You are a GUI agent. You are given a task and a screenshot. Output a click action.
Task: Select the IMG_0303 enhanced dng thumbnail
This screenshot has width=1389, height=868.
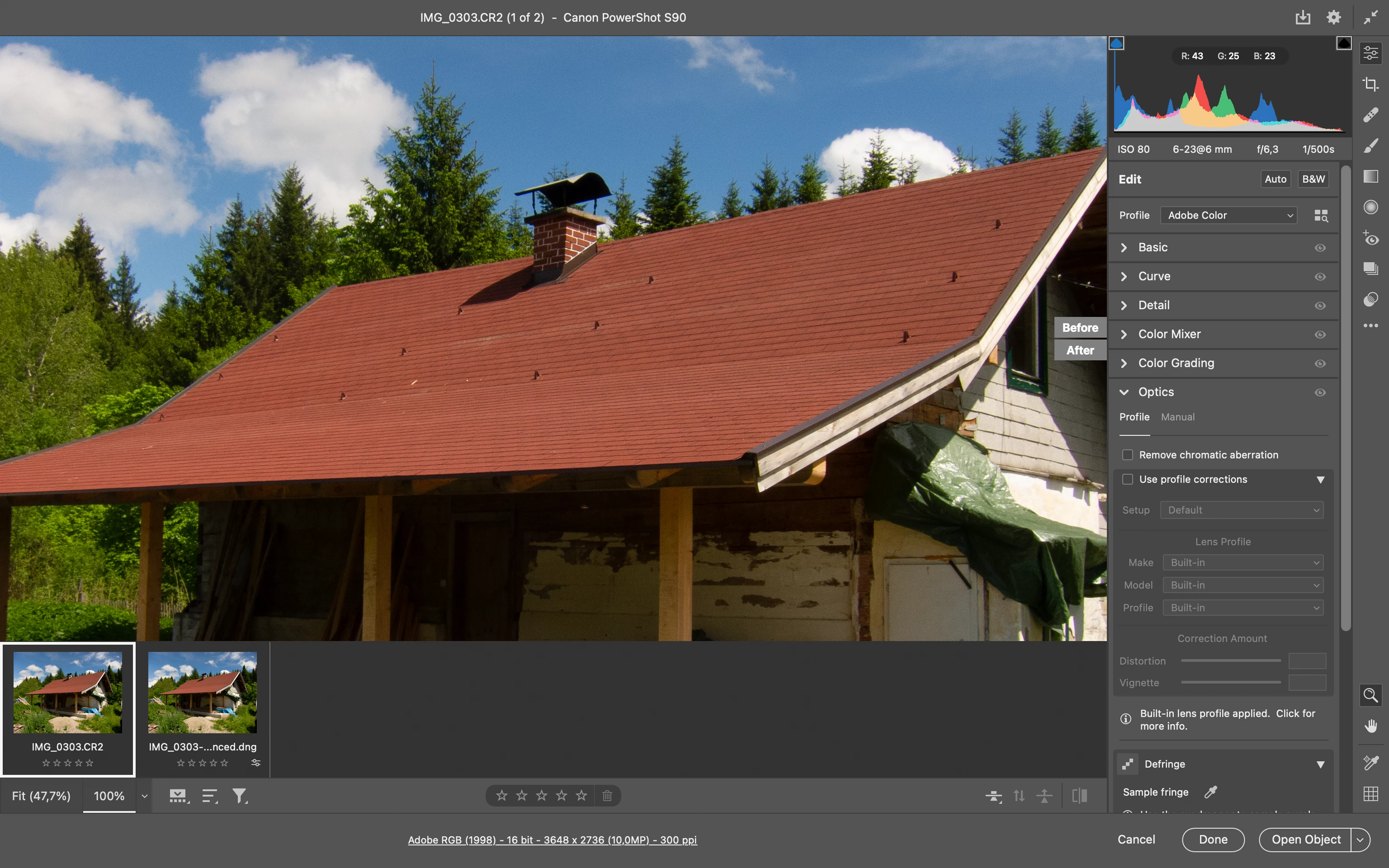pos(202,693)
